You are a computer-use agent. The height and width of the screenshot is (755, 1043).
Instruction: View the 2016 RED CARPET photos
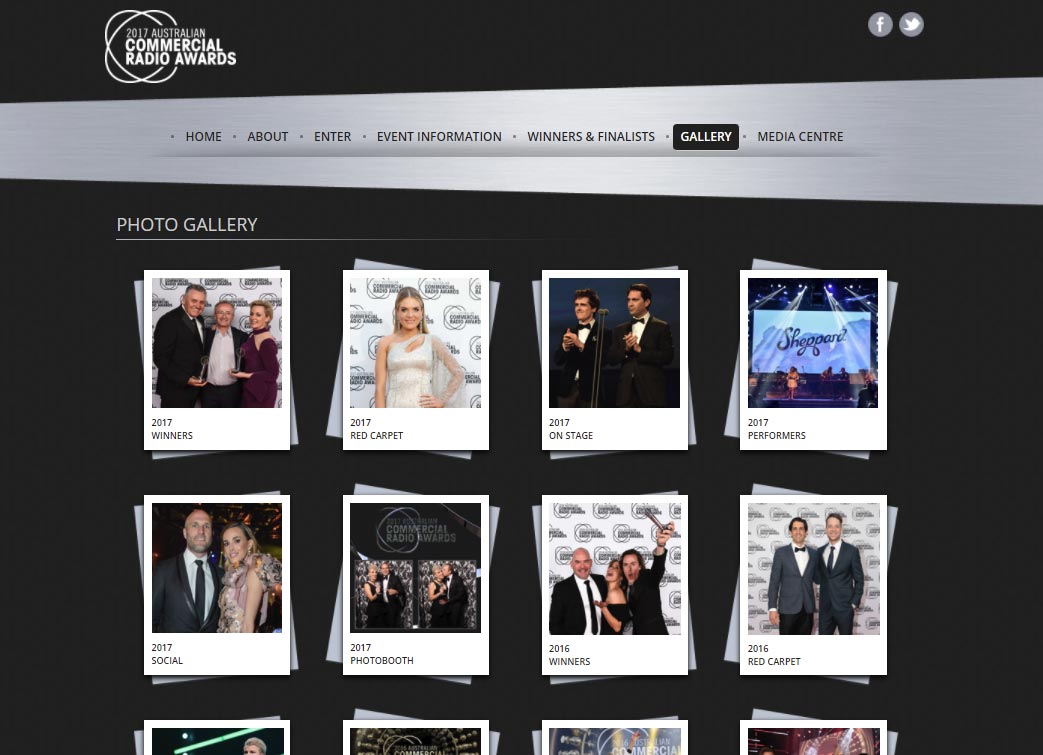tap(813, 567)
